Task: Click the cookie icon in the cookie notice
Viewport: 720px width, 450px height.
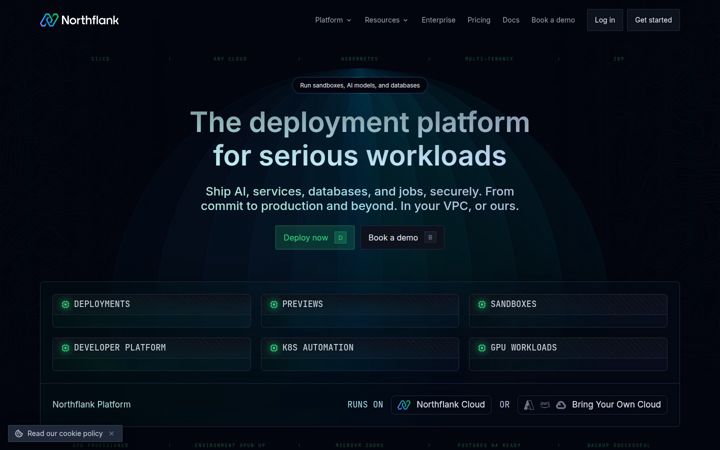Action: tap(19, 433)
